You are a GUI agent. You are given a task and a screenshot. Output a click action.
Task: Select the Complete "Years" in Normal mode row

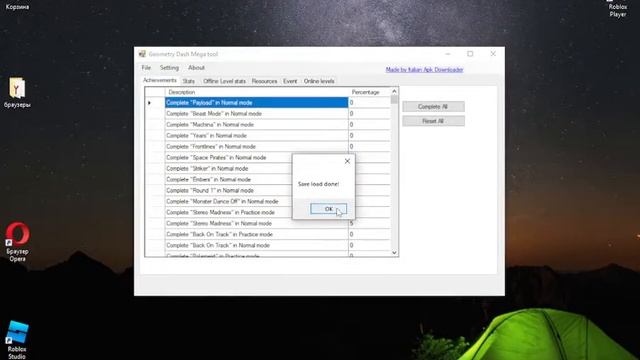256,136
